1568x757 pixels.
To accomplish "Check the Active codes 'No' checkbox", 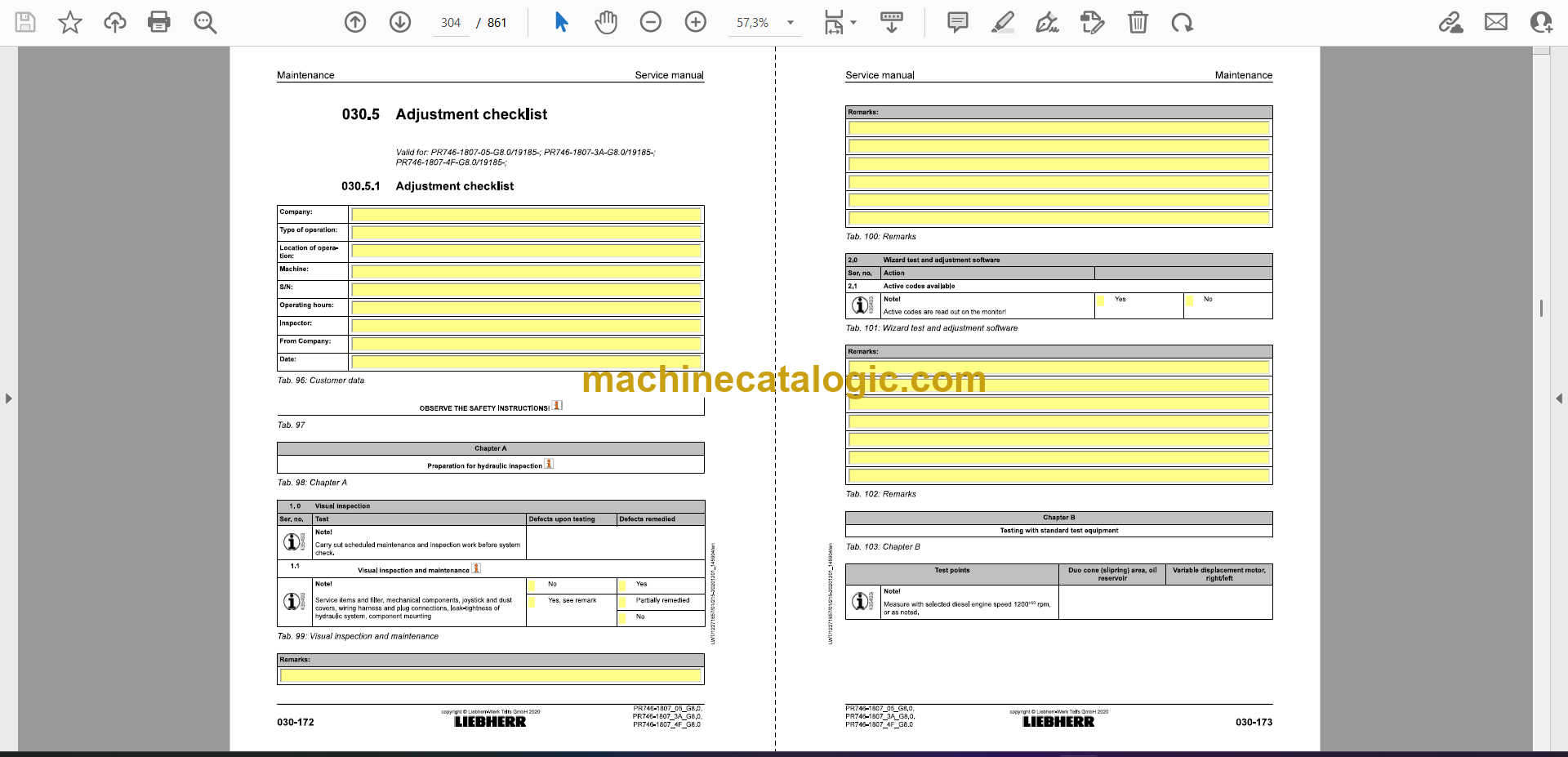I will pos(1190,301).
